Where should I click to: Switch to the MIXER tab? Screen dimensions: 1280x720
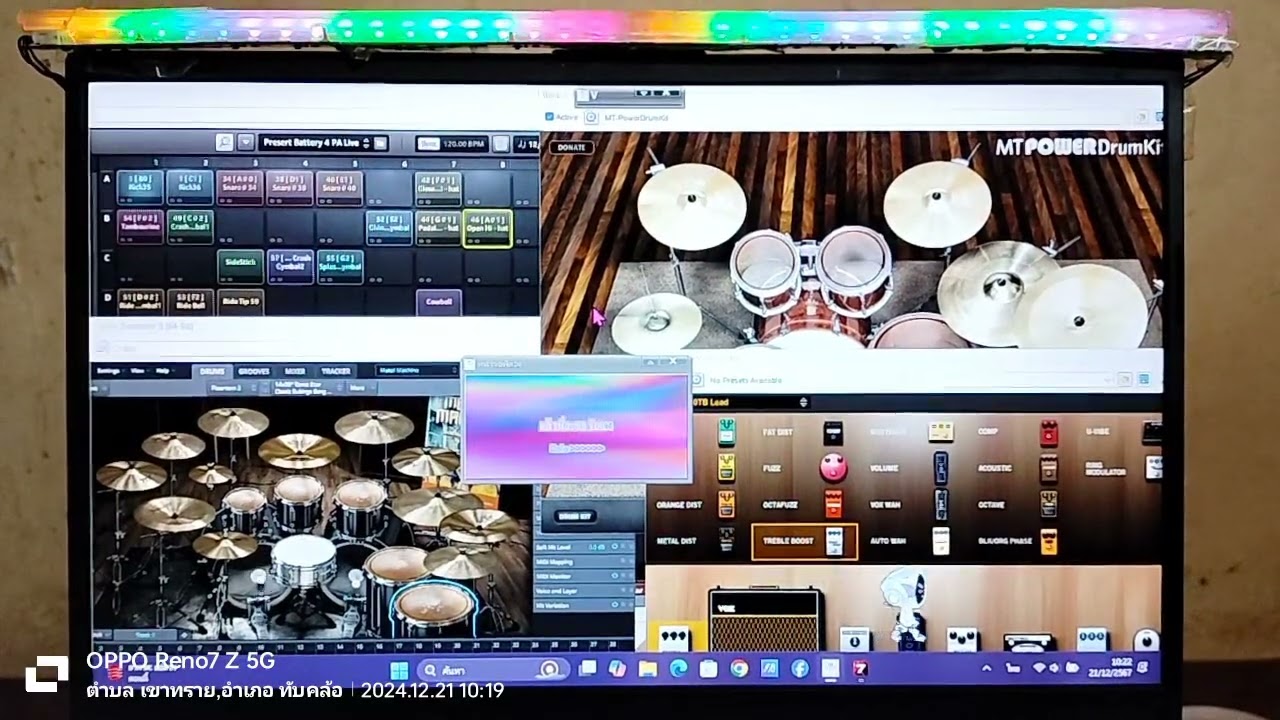pyautogui.click(x=295, y=371)
